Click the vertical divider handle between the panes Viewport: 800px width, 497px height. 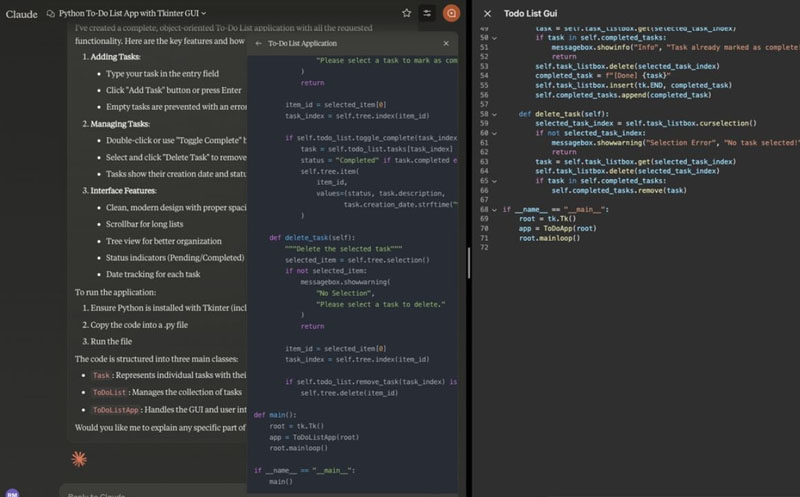tap(468, 263)
